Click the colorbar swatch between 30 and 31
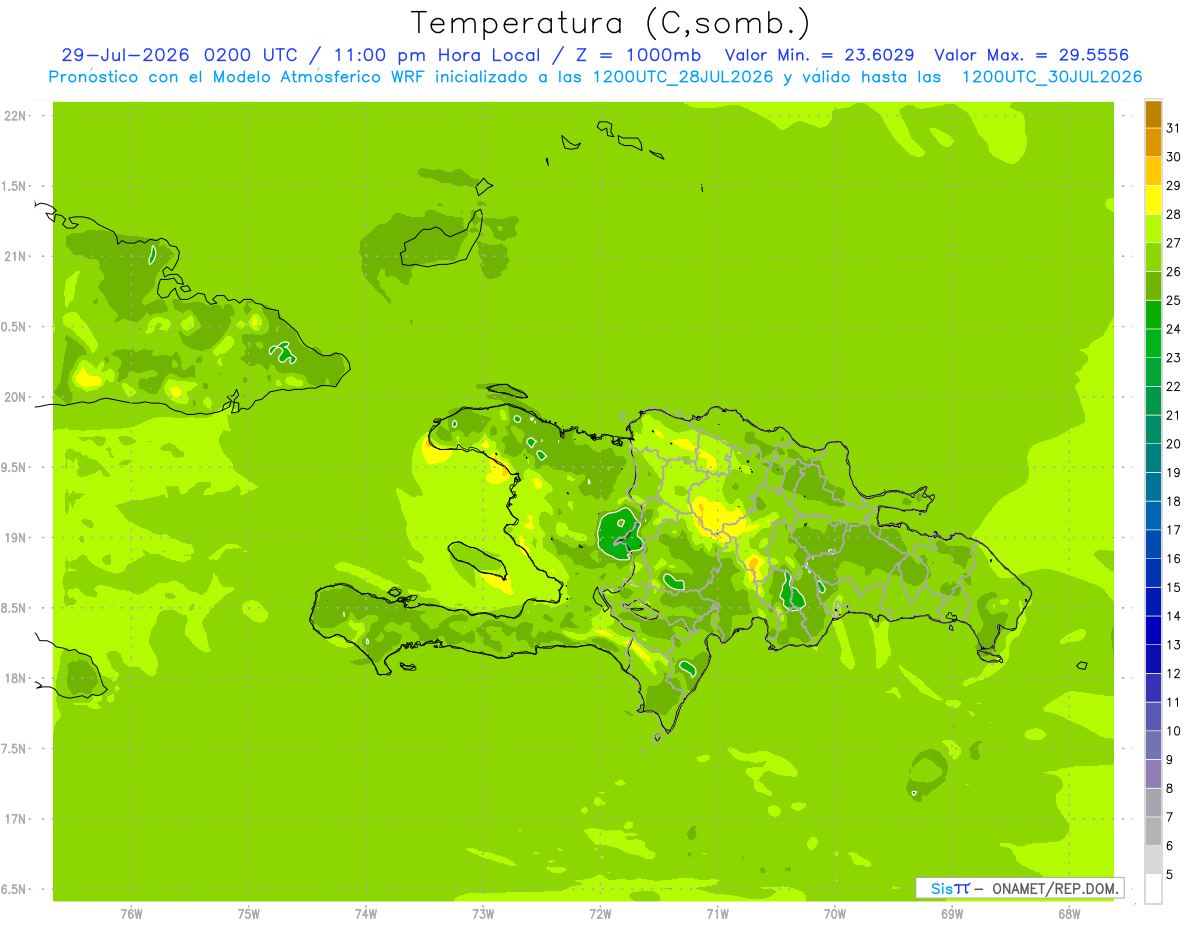 (x=1153, y=142)
